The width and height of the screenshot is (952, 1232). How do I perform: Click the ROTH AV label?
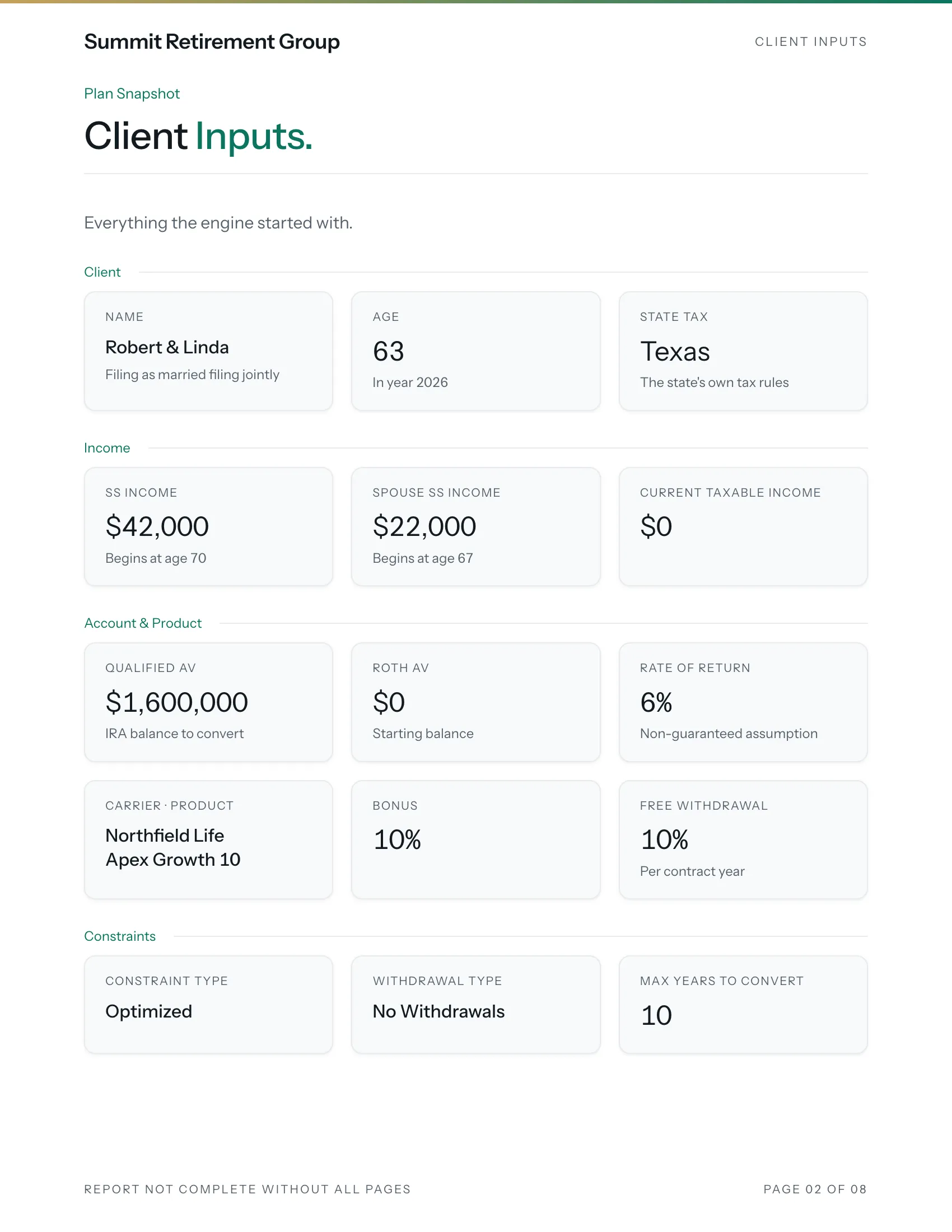tap(400, 668)
